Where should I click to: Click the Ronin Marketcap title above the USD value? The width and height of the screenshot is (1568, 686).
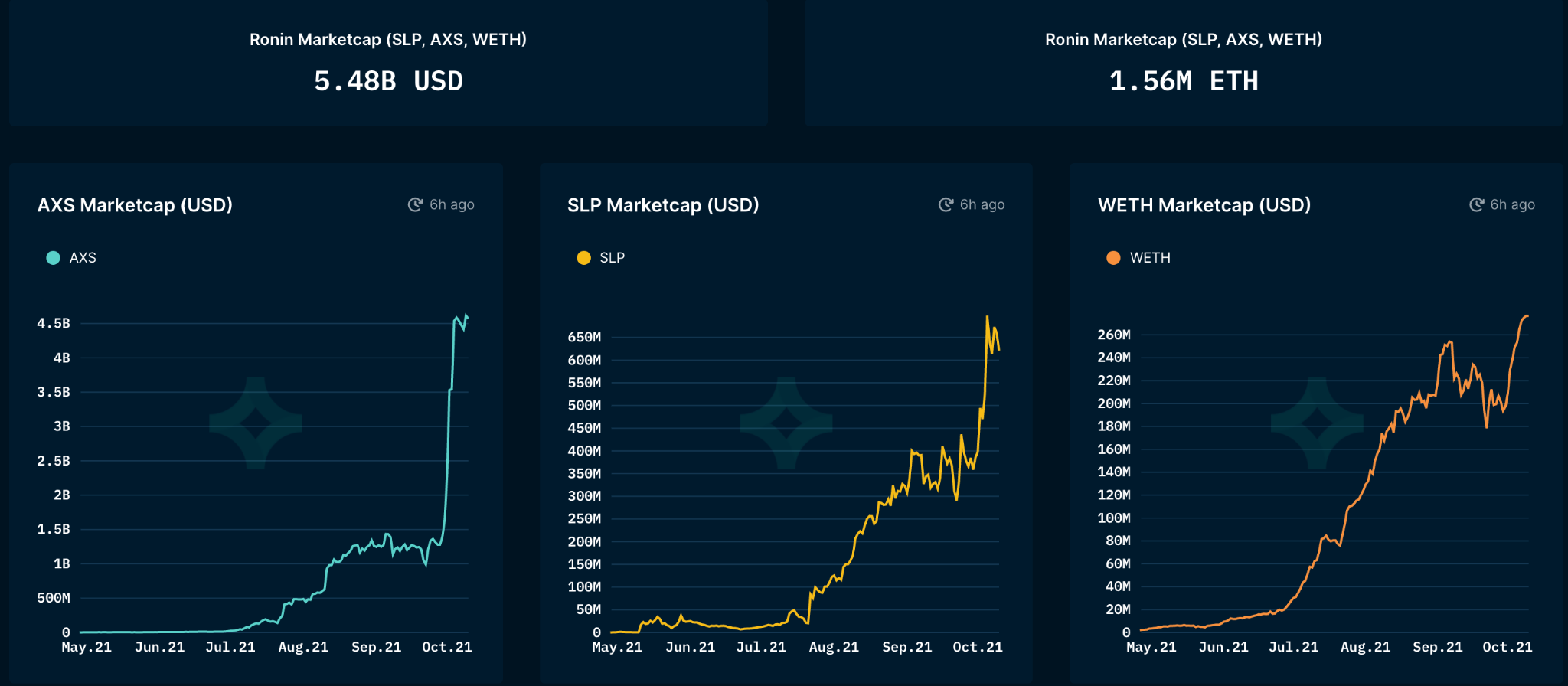point(388,40)
